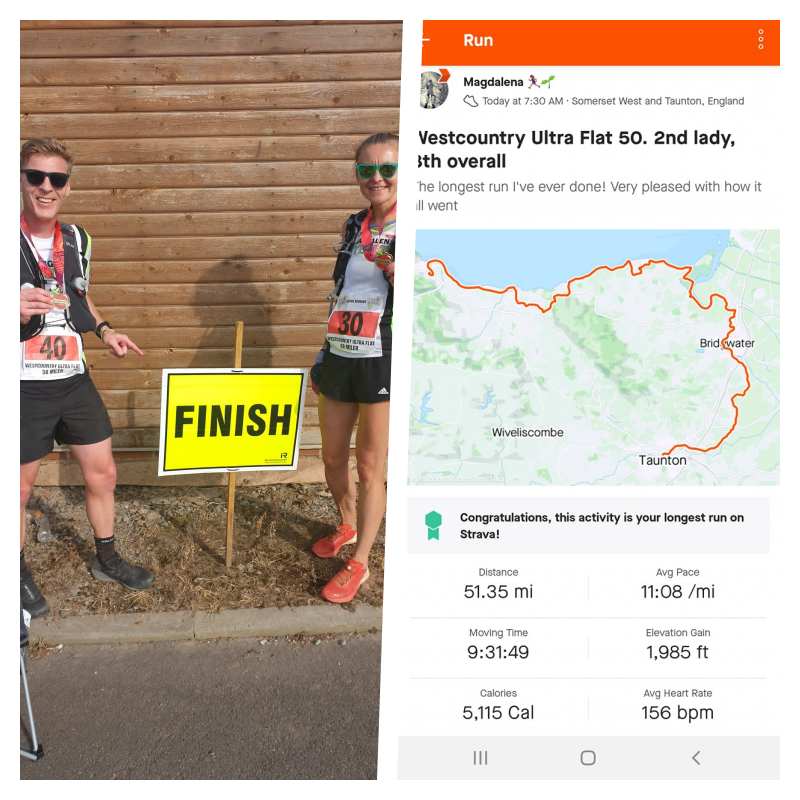The width and height of the screenshot is (800, 800).
Task: Tap the Android recent apps button
Action: (480, 758)
